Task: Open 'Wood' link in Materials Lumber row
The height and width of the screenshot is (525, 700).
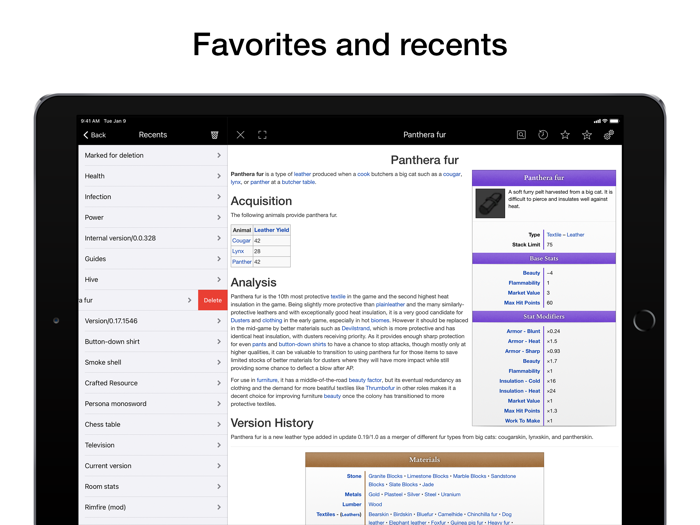Action: [375, 504]
